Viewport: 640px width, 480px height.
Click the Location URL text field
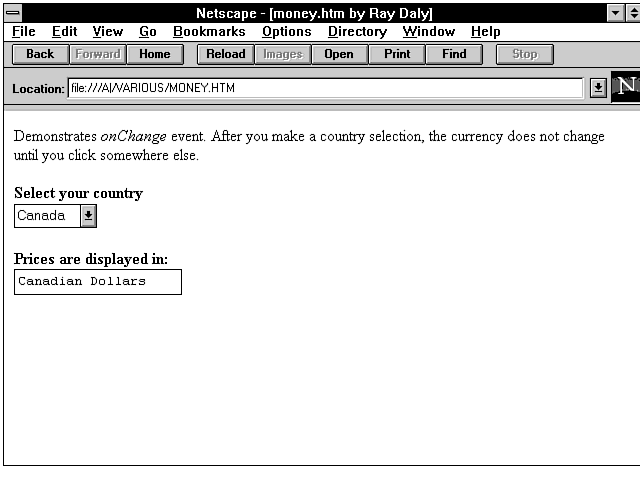(324, 88)
